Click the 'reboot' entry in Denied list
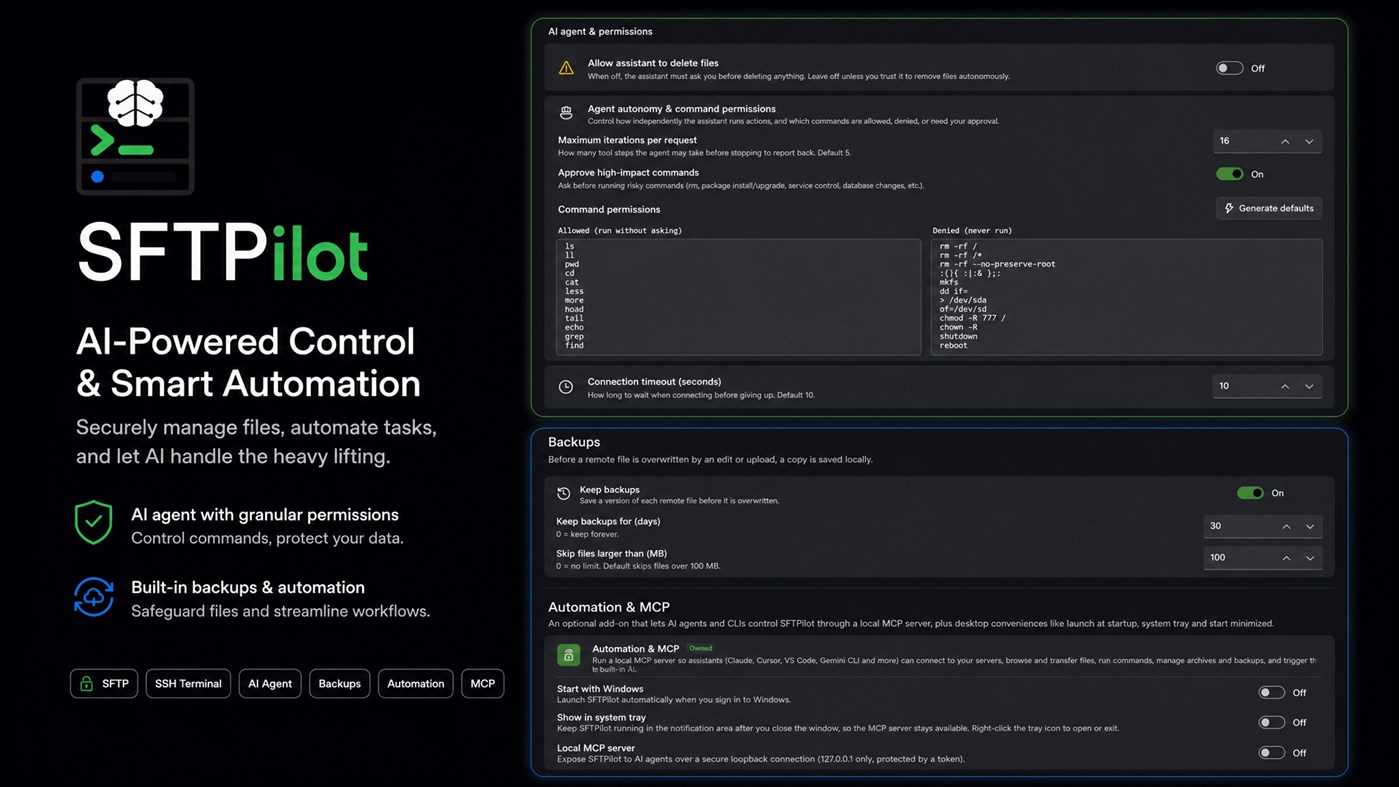Screen dimensions: 1399x787 pos(953,345)
